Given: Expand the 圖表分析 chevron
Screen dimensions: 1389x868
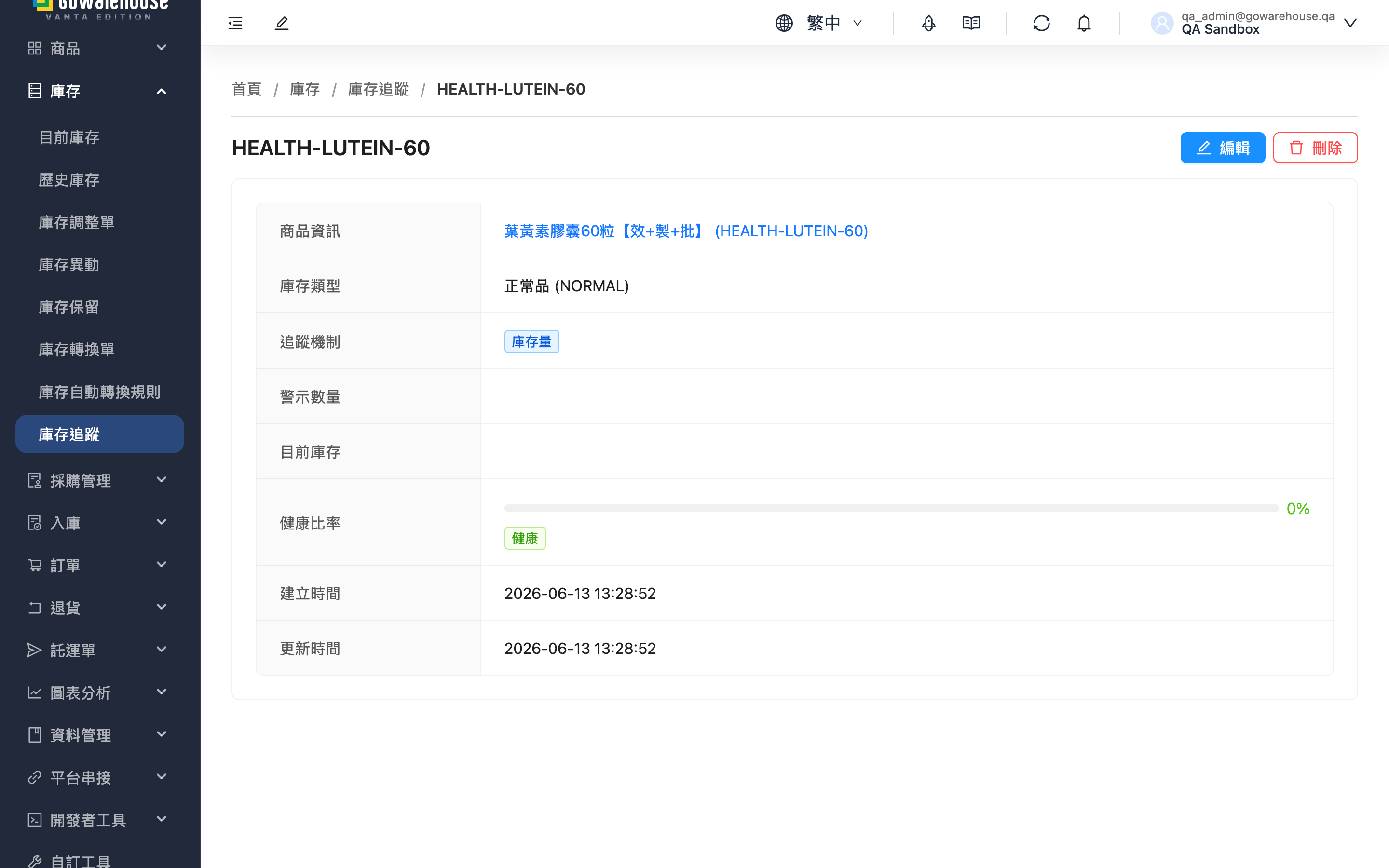Looking at the screenshot, I should click(162, 692).
